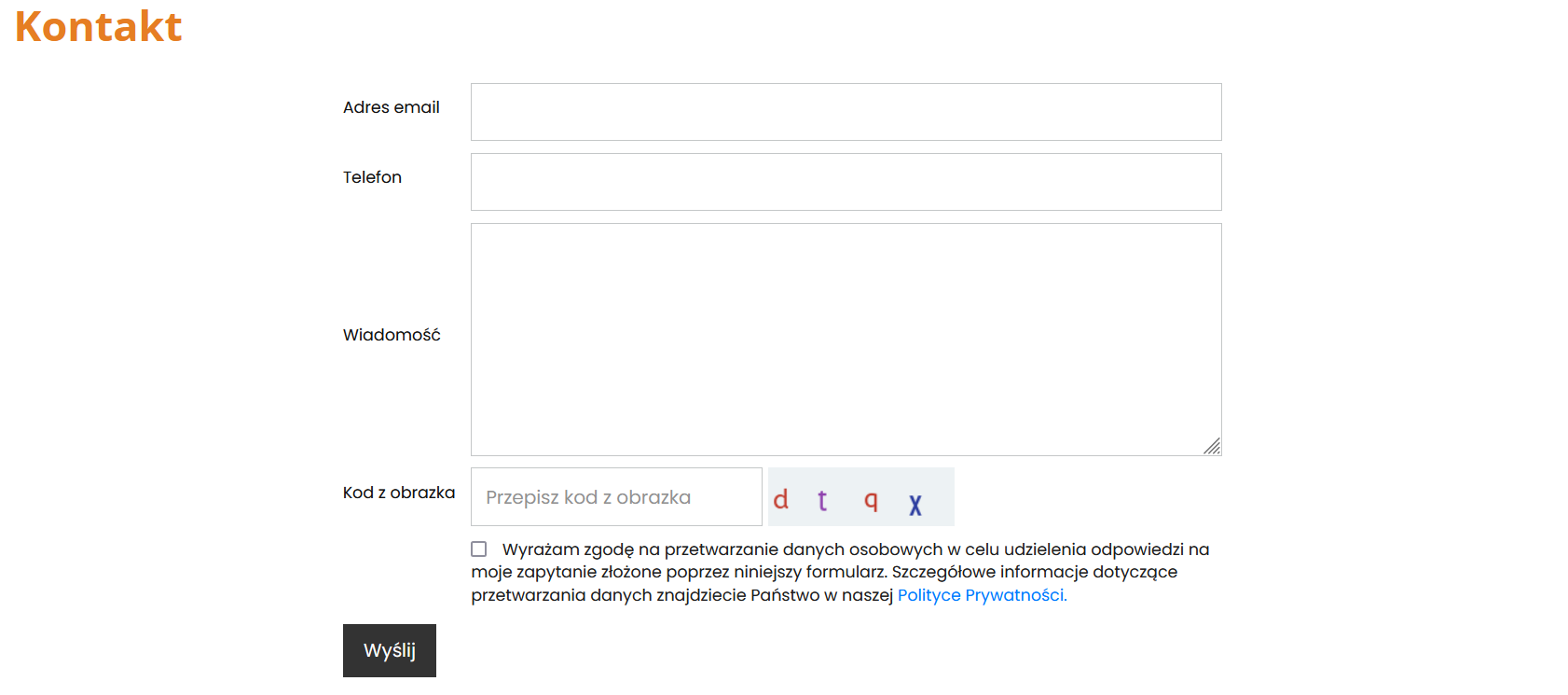Click the orange Kontakt heading

click(99, 26)
